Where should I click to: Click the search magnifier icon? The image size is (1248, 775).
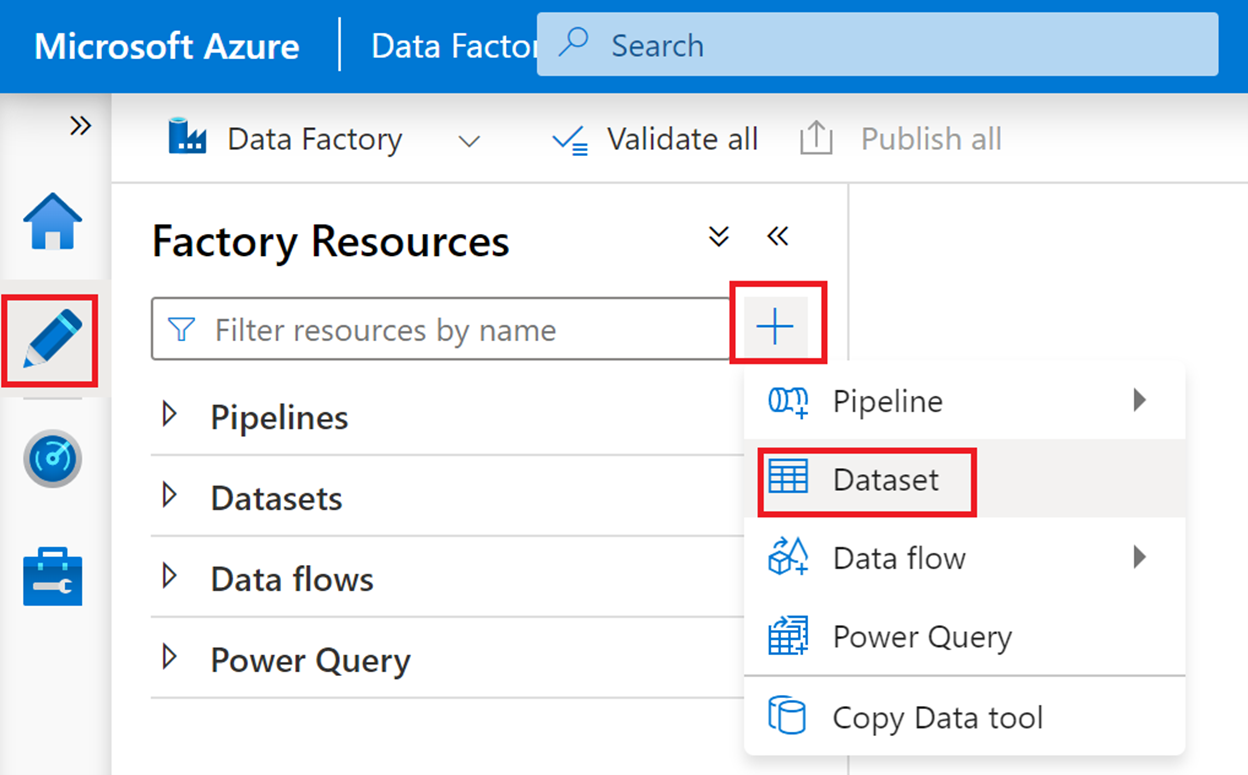[x=574, y=43]
